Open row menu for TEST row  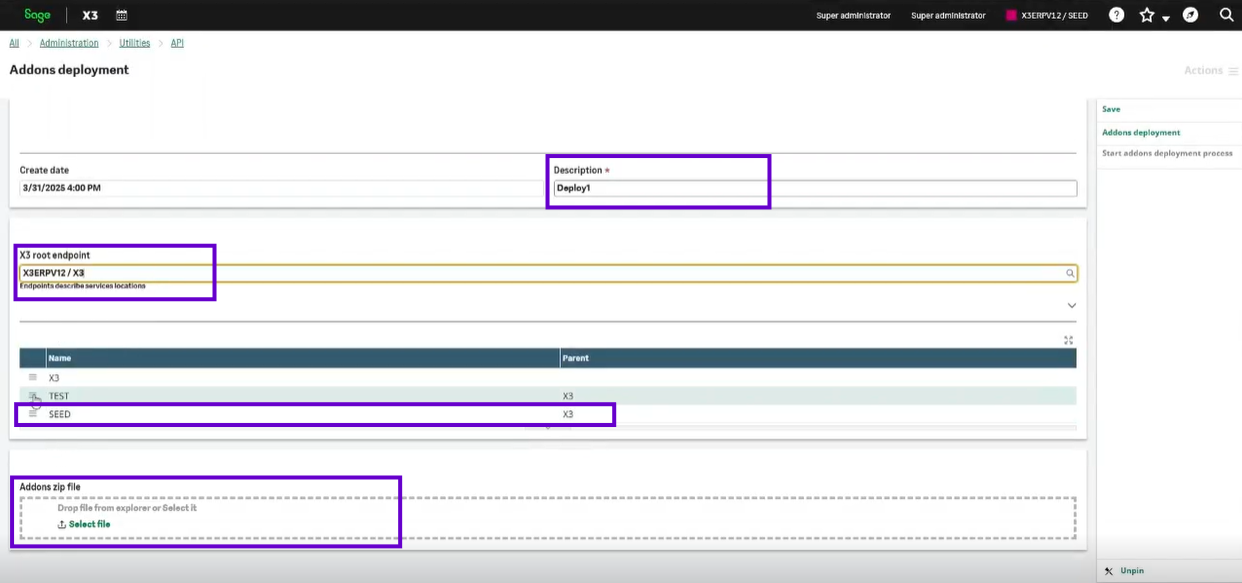[32, 396]
